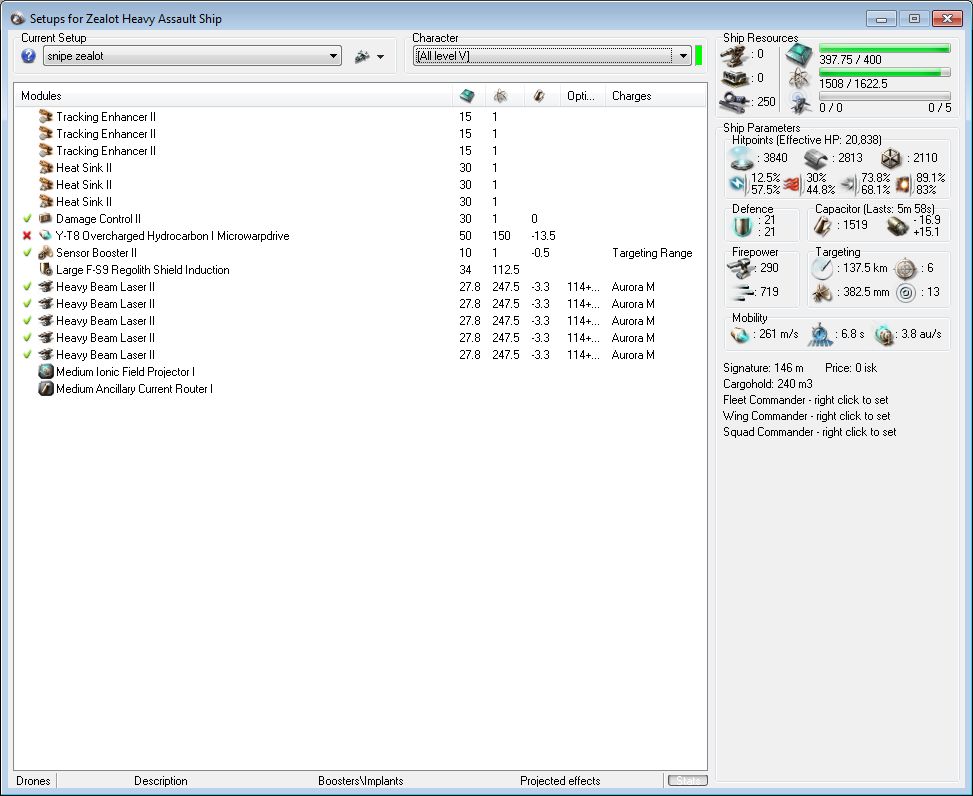This screenshot has height=796, width=973.
Task: Click the Modules column header
Action: coord(234,96)
